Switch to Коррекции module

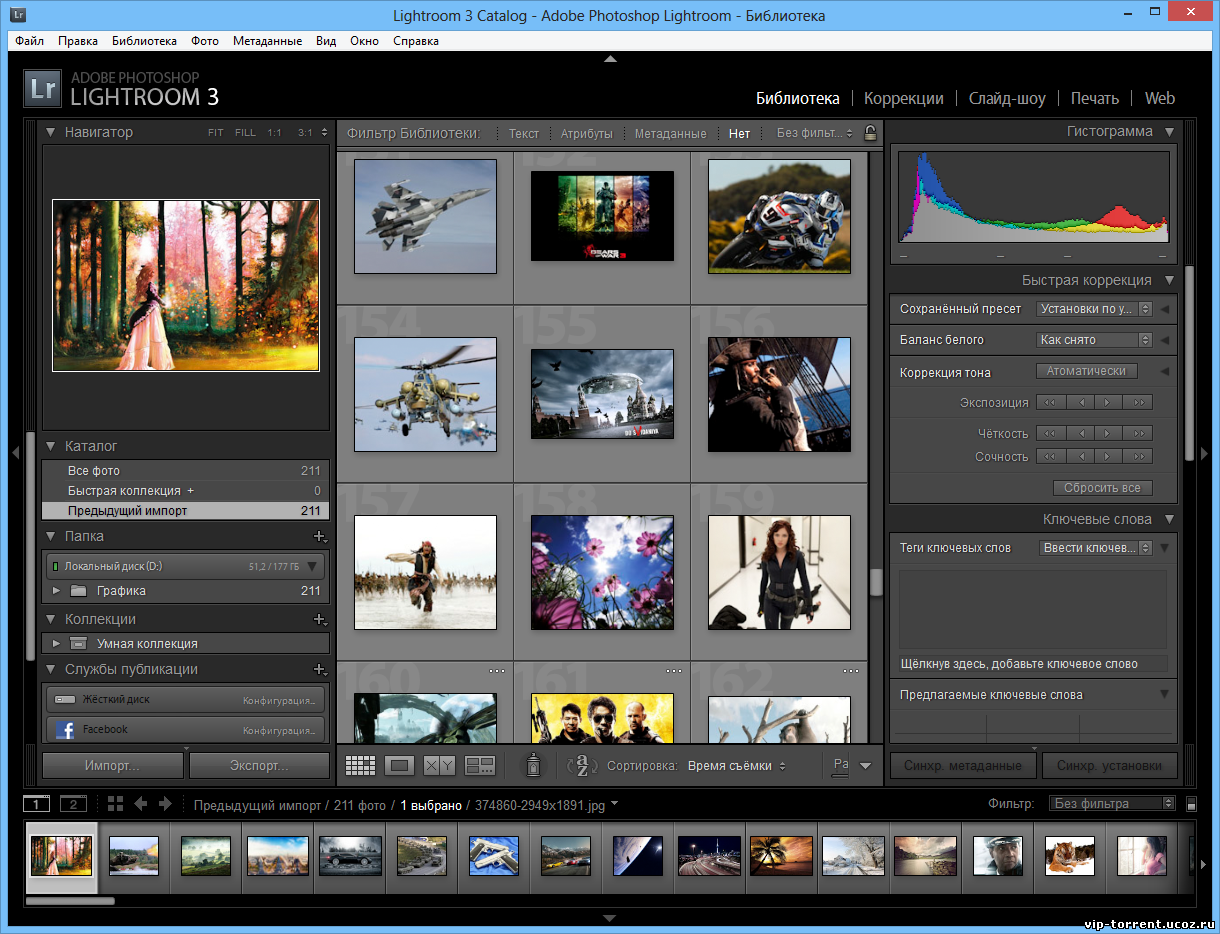tap(904, 98)
